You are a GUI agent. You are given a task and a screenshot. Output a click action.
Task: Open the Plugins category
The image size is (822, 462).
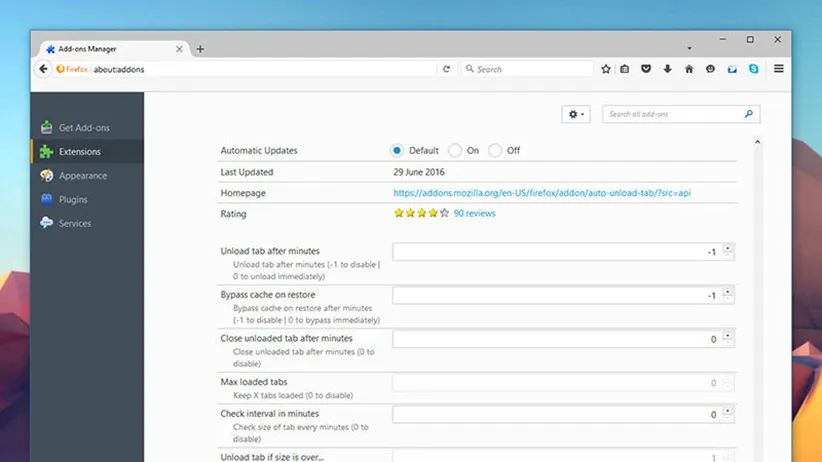pos(73,200)
